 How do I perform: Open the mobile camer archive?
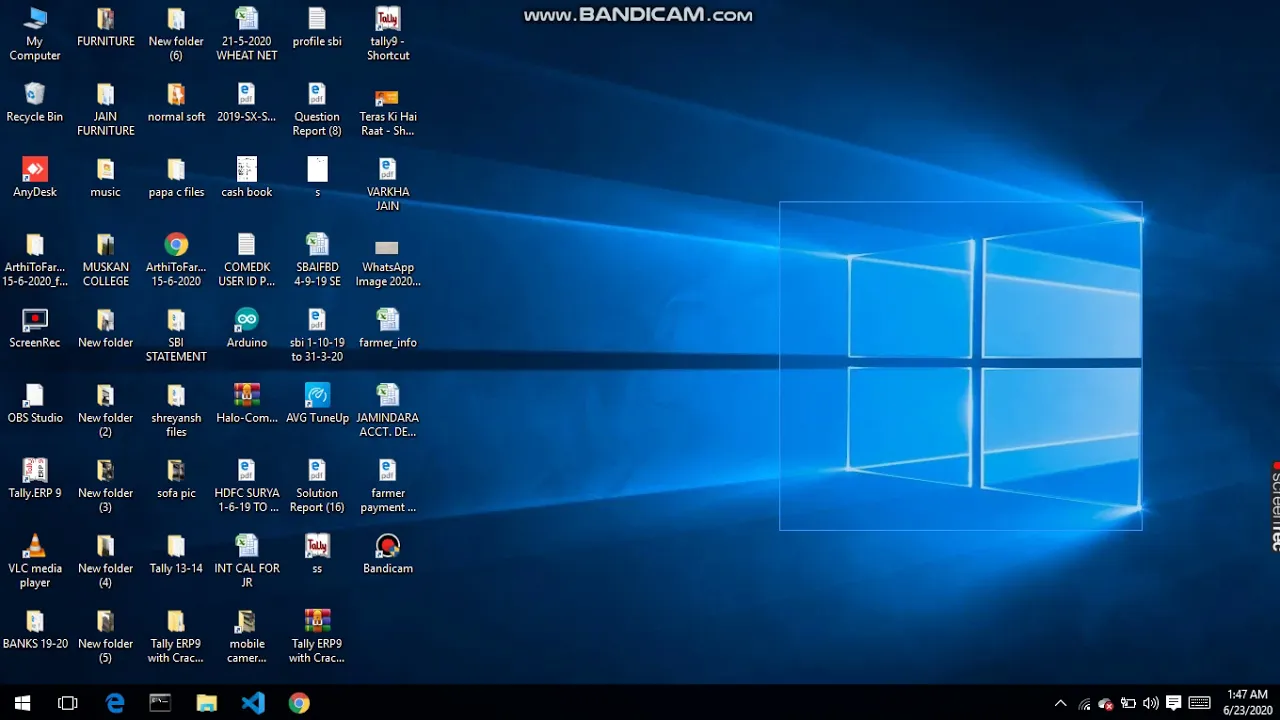[247, 636]
